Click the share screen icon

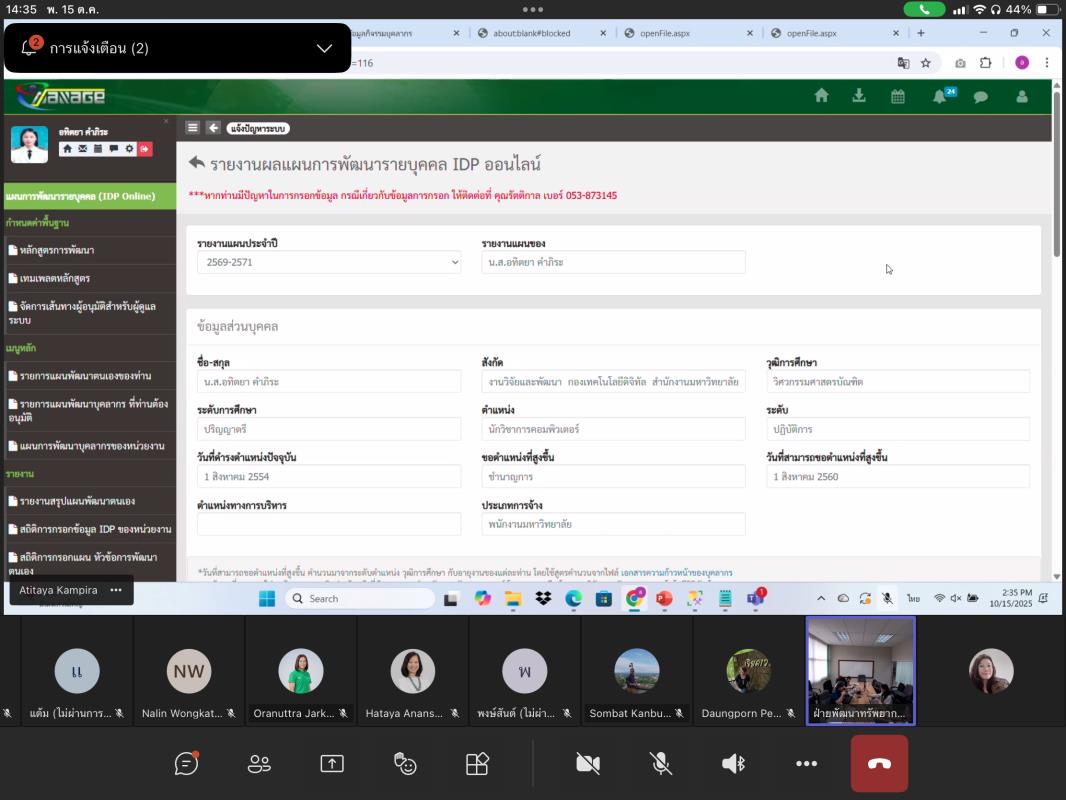pyautogui.click(x=331, y=763)
